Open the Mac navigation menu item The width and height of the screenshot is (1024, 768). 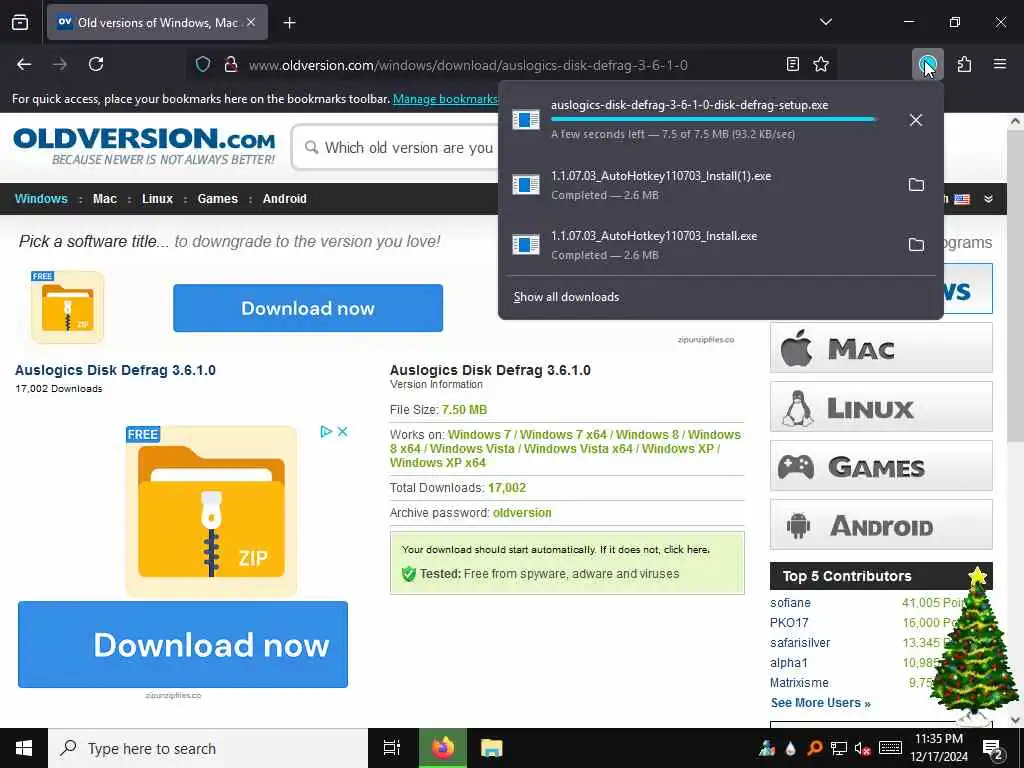pos(104,199)
